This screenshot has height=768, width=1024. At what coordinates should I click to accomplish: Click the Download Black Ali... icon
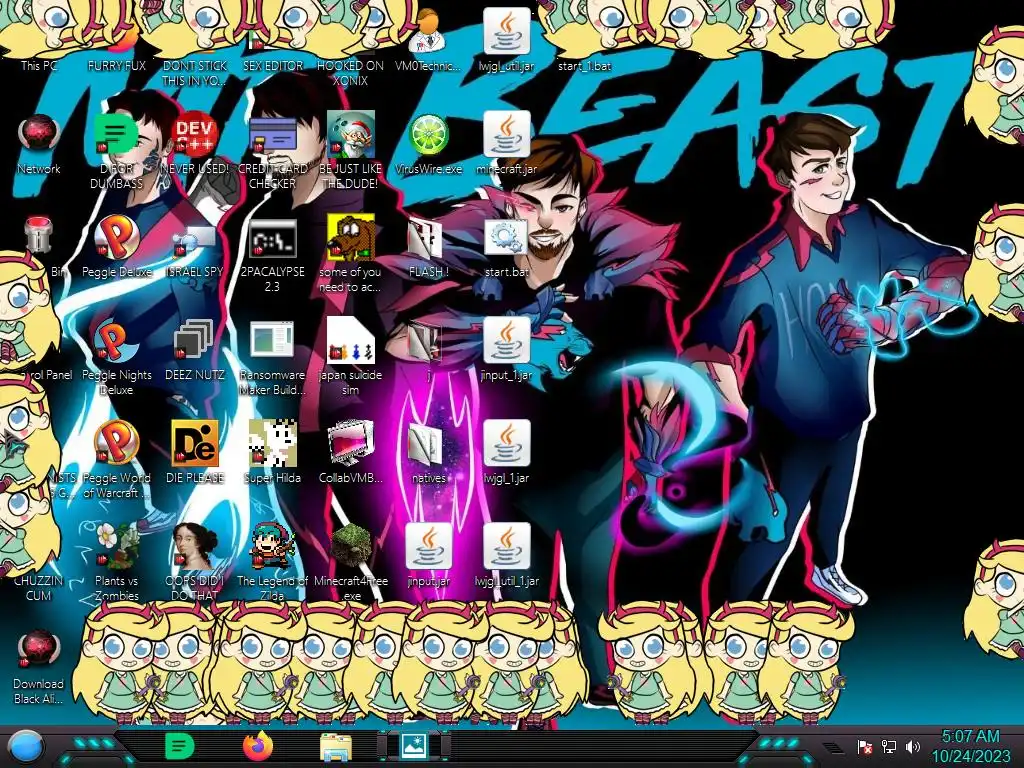pyautogui.click(x=39, y=650)
